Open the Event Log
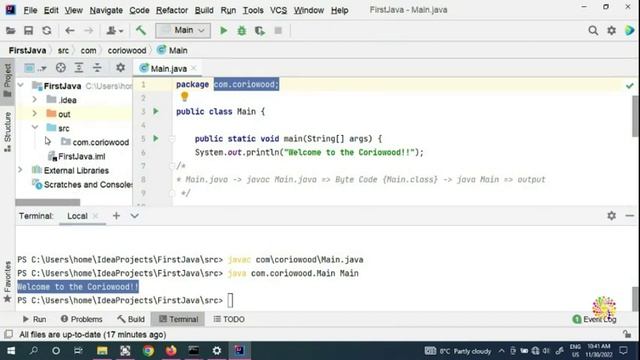Image resolution: width=640 pixels, height=360 pixels. pos(594,319)
